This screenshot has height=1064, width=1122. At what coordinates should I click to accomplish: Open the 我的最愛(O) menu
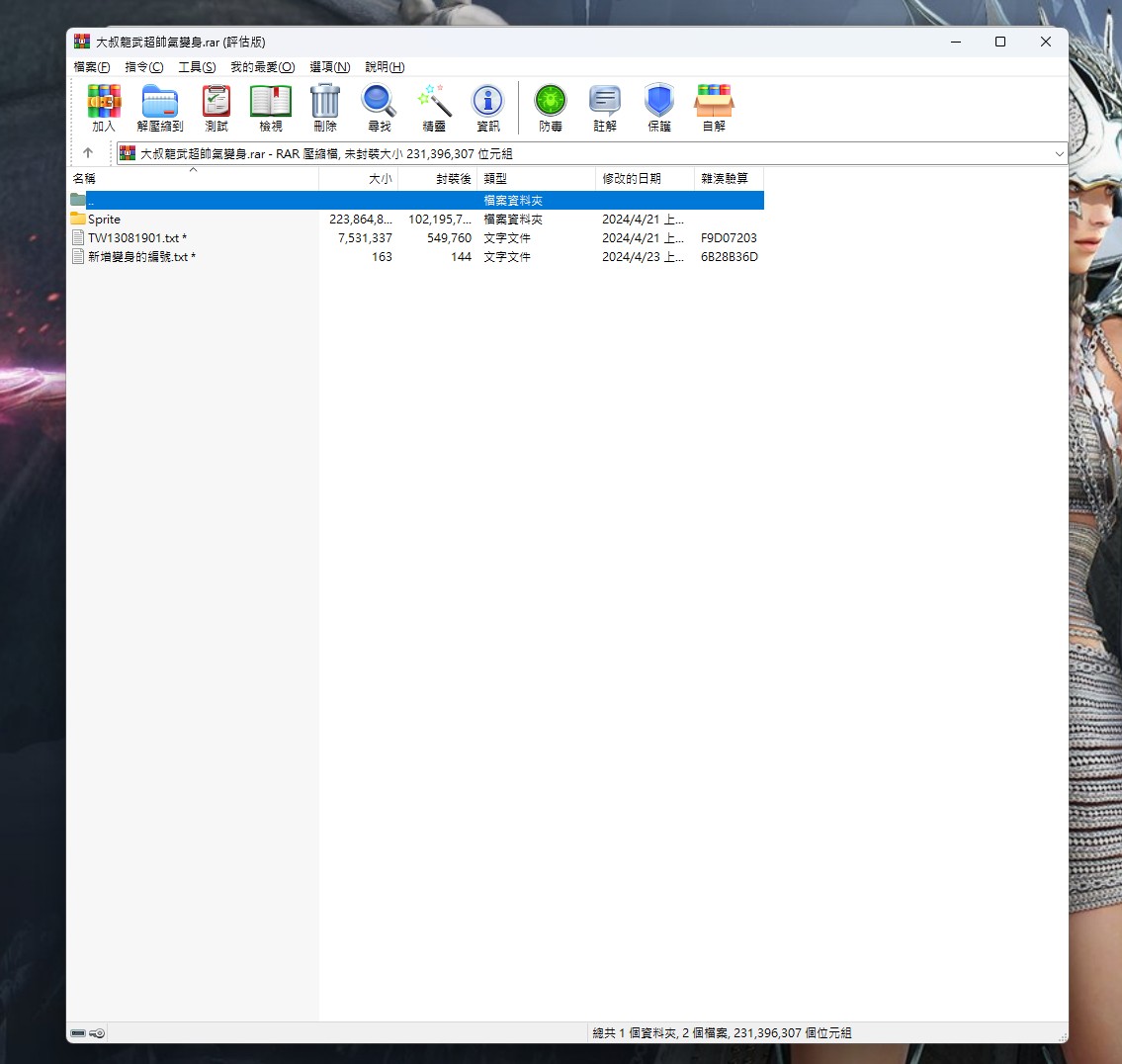pyautogui.click(x=262, y=67)
